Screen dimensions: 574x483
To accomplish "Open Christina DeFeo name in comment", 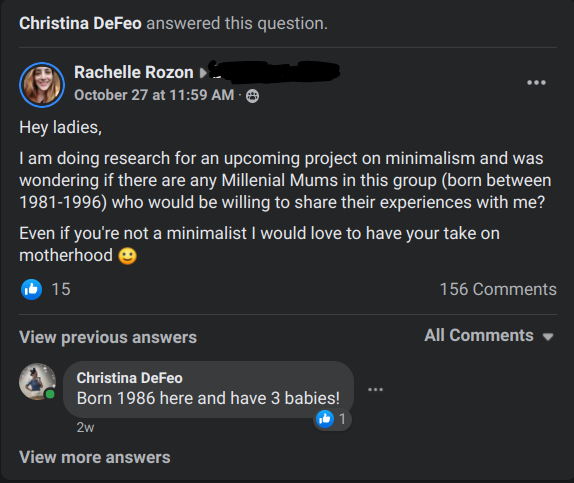I will click(x=130, y=378).
